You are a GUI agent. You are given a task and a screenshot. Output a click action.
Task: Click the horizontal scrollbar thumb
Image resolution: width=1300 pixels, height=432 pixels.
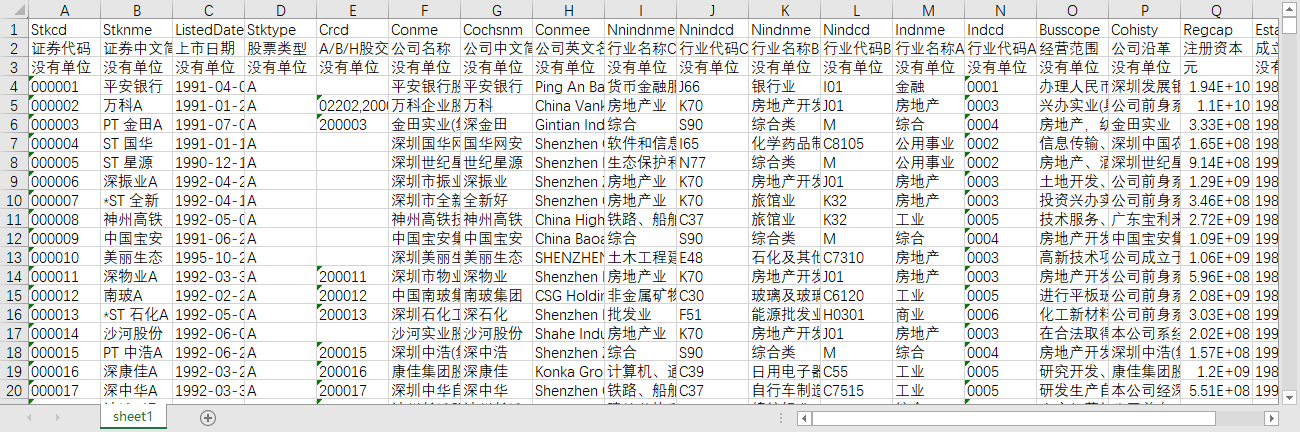tap(1013, 418)
